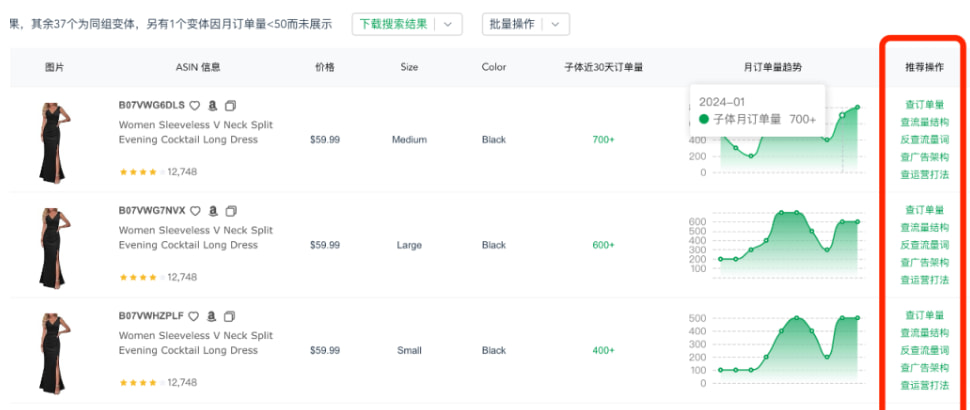This screenshot has height=410, width=970.
Task: Click the 推荐操作 column header
Action: tap(924, 67)
